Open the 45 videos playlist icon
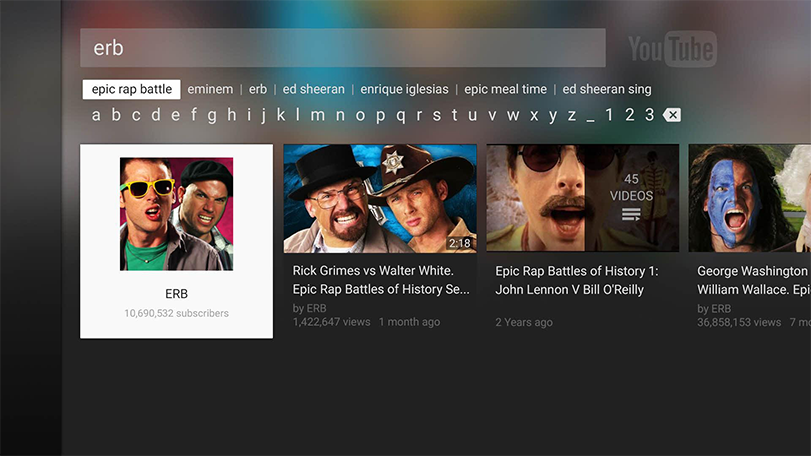 click(x=631, y=214)
